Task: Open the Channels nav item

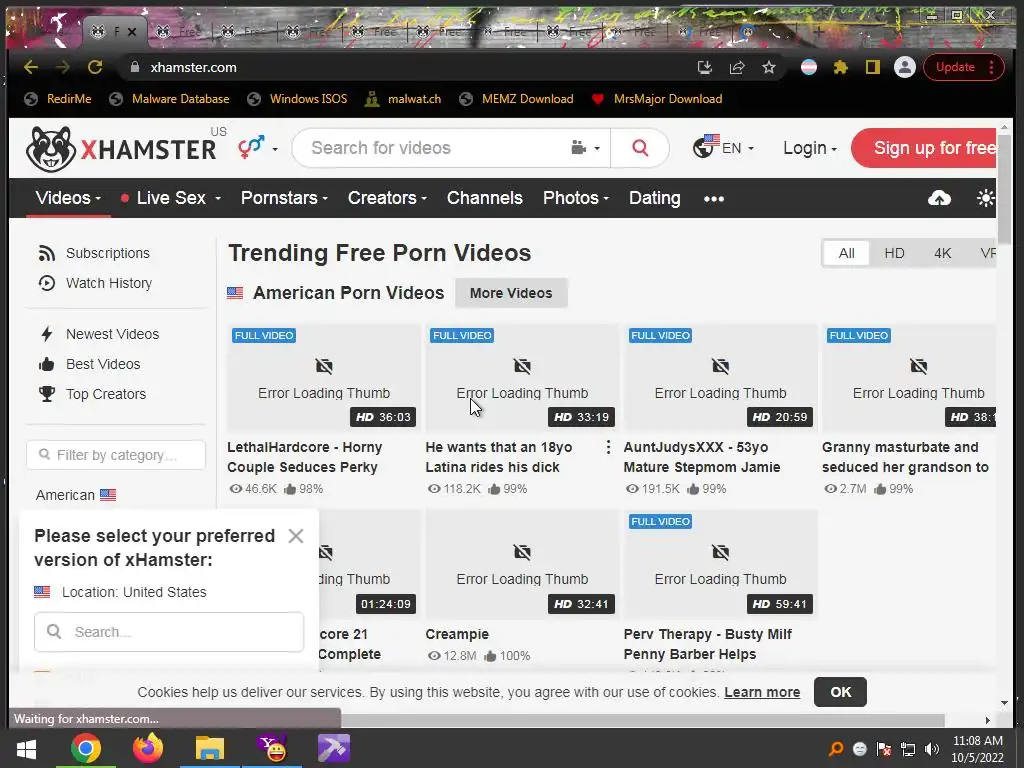Action: [485, 198]
